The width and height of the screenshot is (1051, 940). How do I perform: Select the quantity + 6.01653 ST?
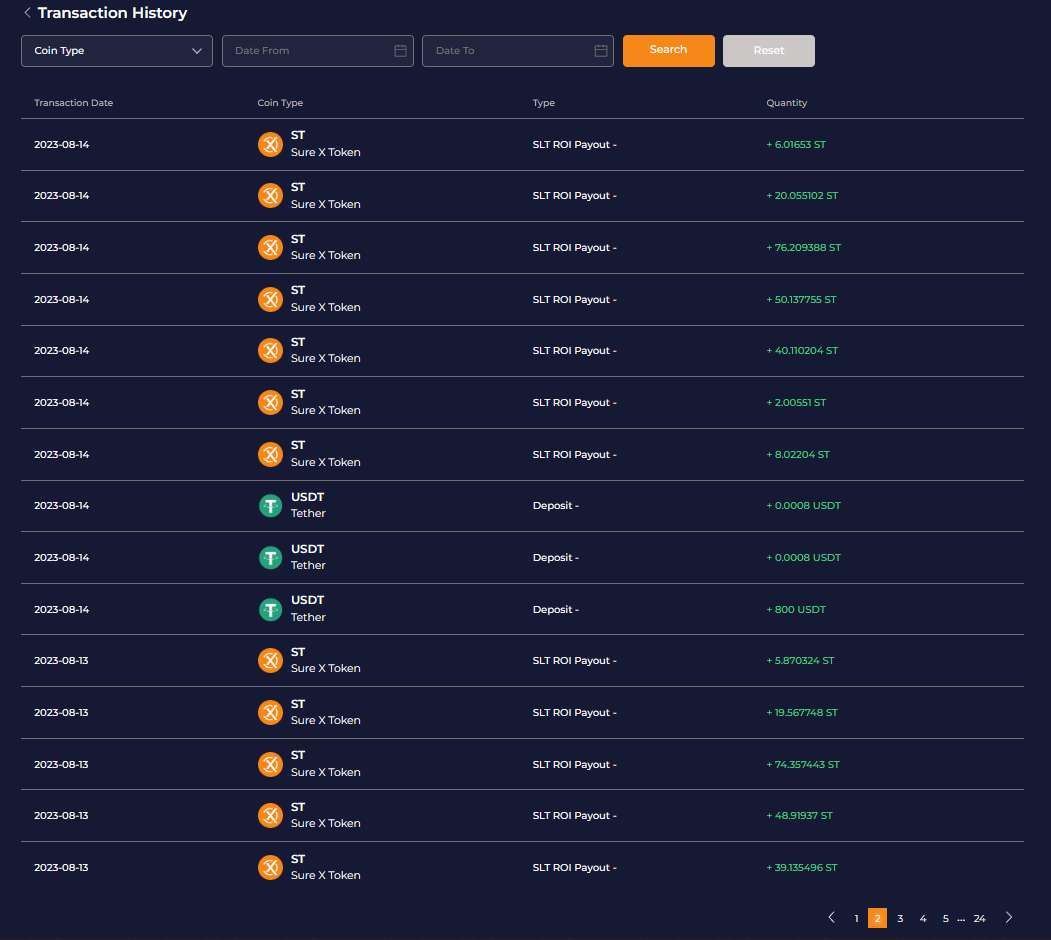(x=796, y=144)
